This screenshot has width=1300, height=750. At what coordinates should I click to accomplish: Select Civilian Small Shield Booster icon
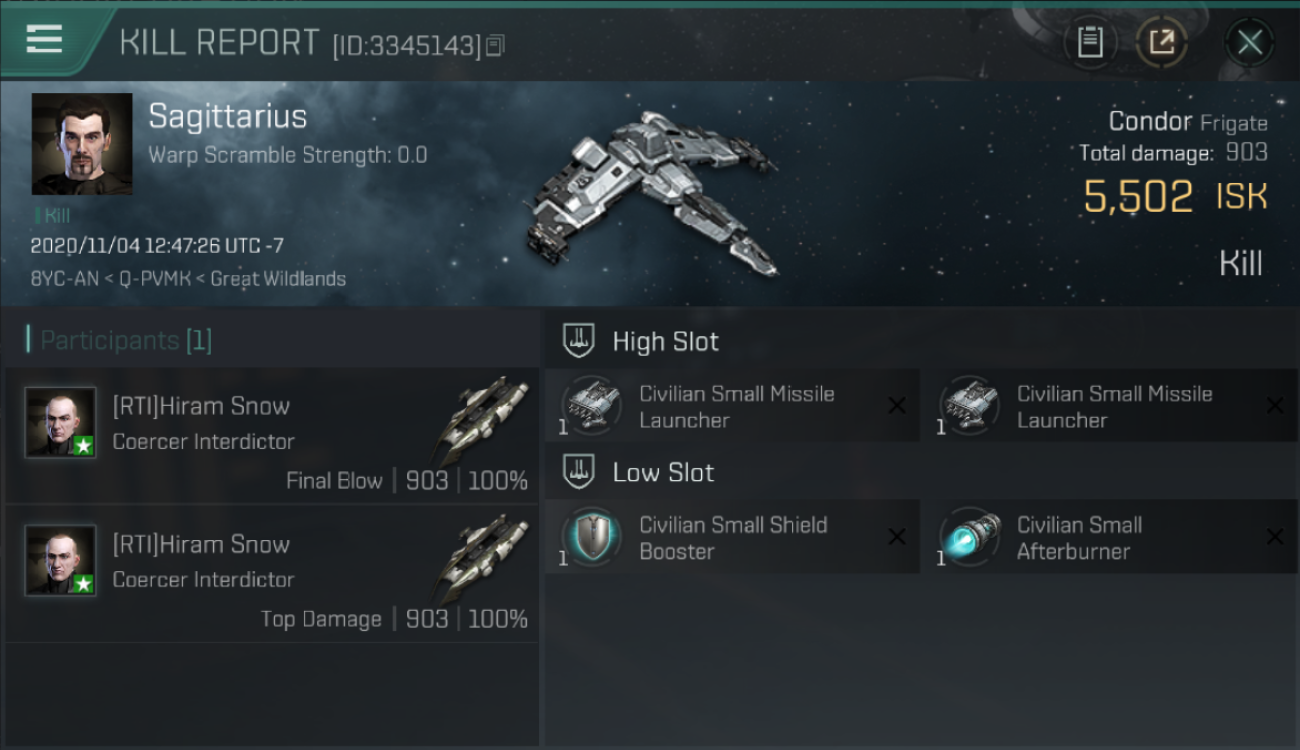[x=591, y=537]
